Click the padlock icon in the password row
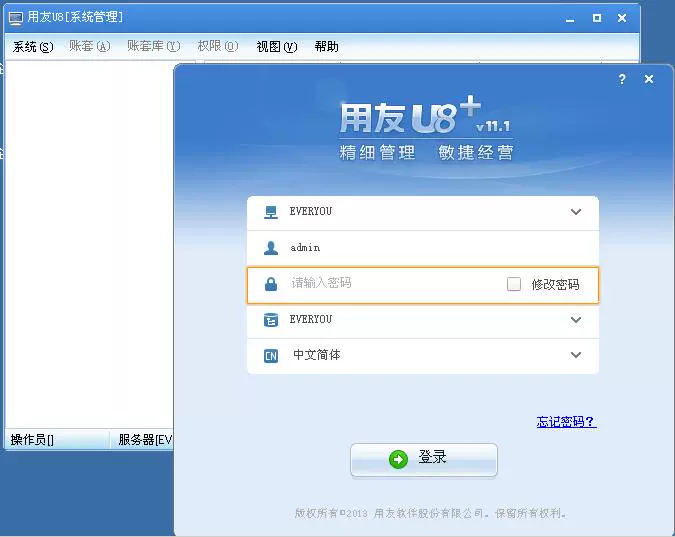 click(x=271, y=284)
